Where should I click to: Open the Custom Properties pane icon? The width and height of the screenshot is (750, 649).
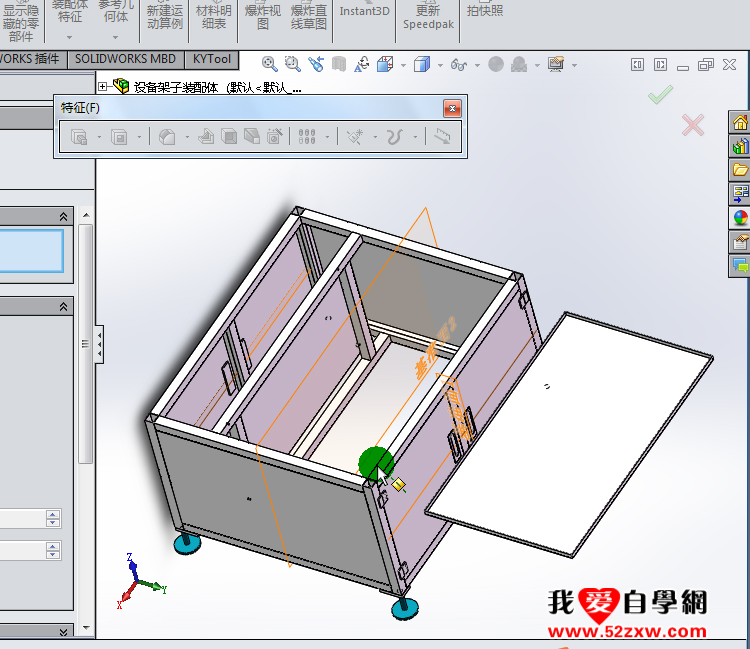pyautogui.click(x=740, y=241)
